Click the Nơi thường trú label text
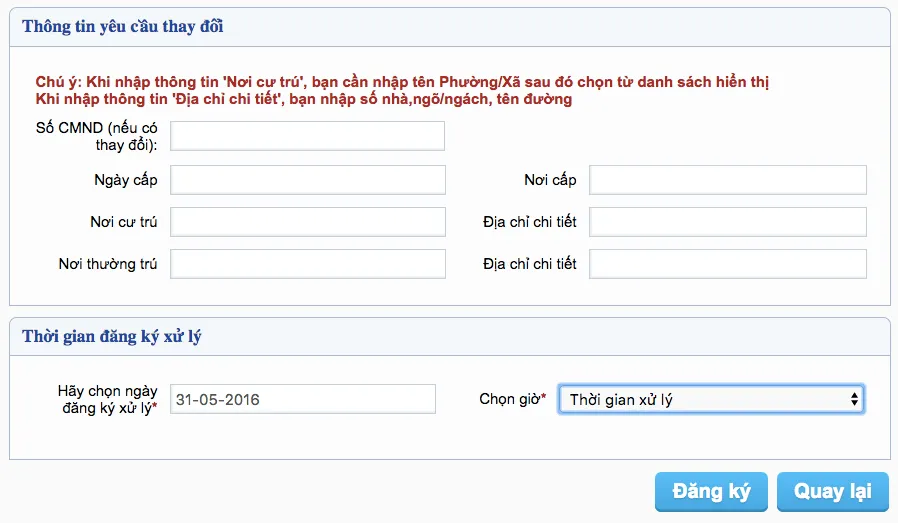The height and width of the screenshot is (523, 898). coord(108,264)
